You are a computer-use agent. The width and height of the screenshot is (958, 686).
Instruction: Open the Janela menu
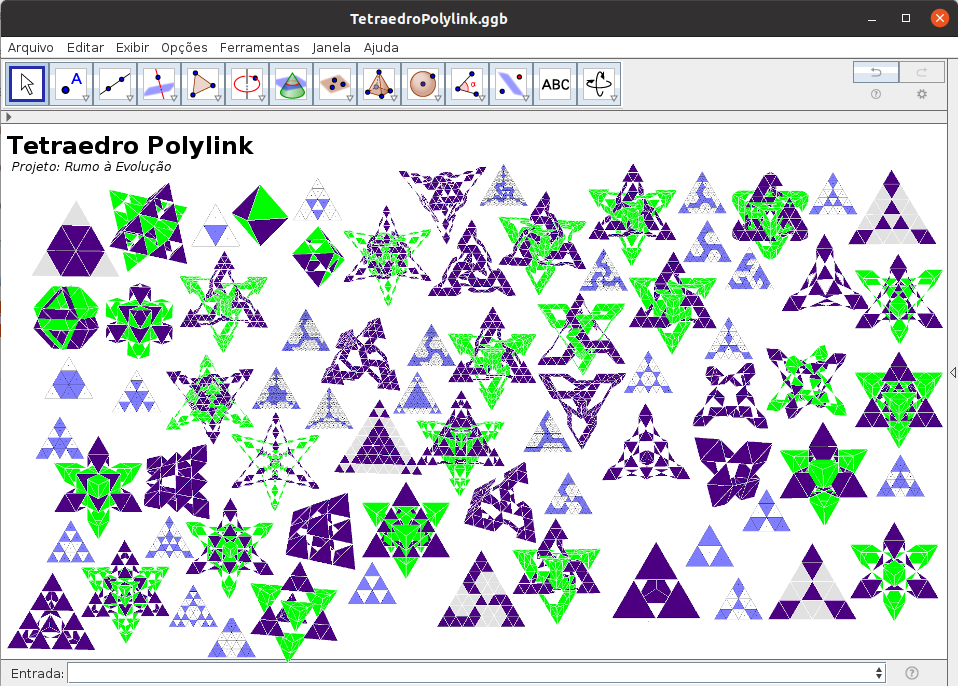331,48
